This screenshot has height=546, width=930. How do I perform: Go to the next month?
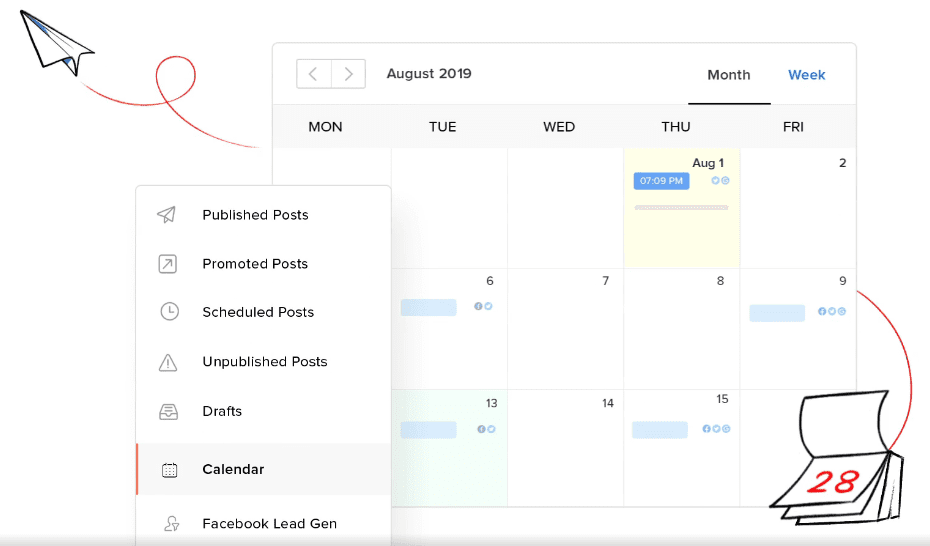[x=348, y=74]
